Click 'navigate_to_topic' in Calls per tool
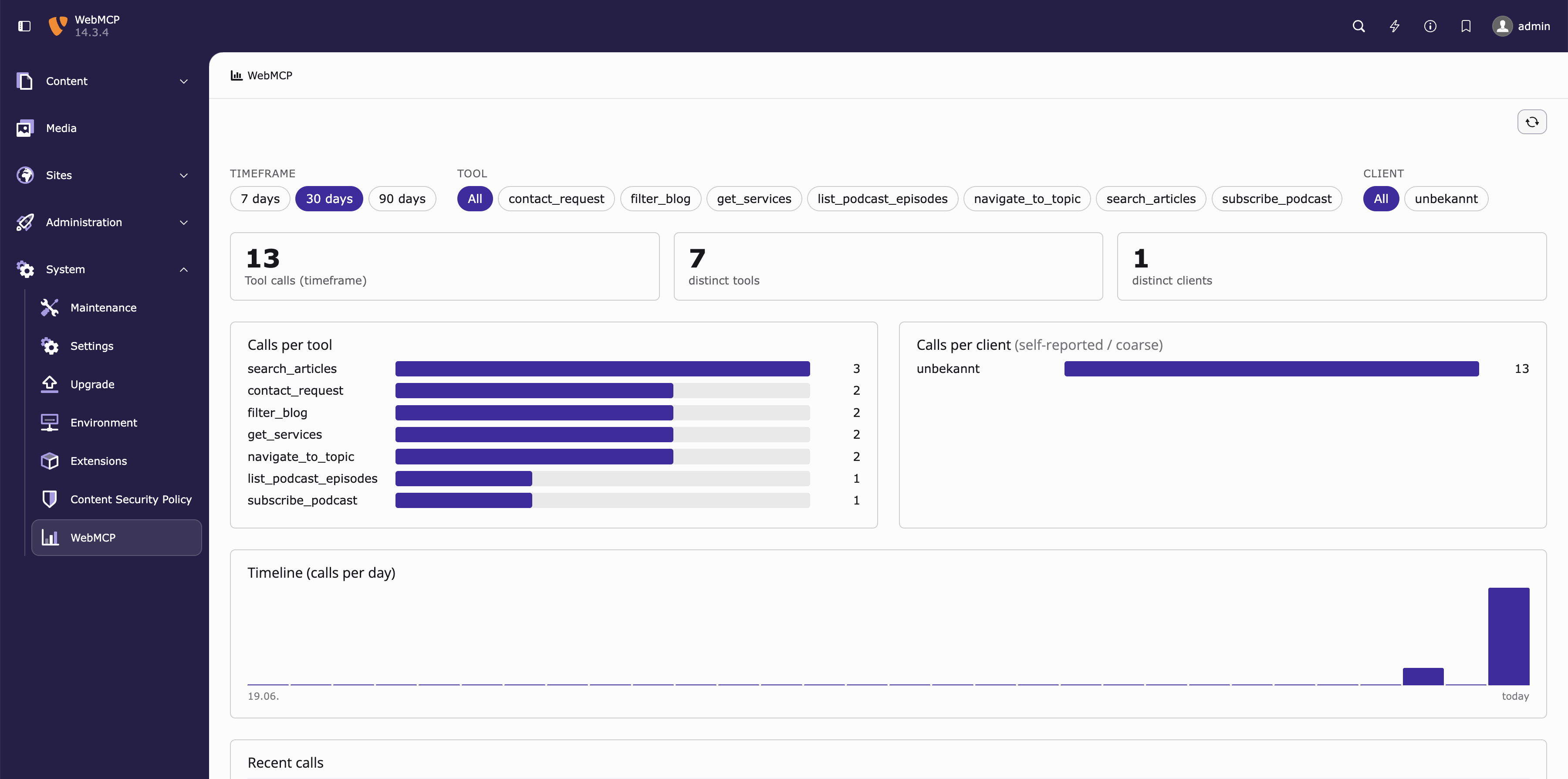The image size is (1568, 779). (x=301, y=457)
